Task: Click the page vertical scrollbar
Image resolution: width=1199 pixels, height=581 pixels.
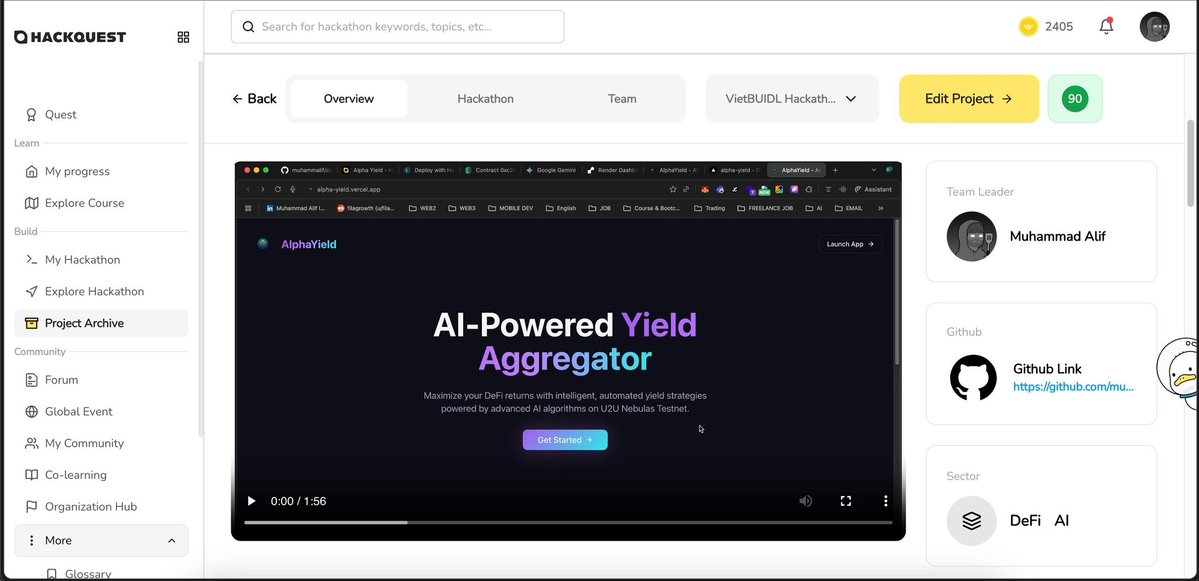Action: click(x=1191, y=163)
